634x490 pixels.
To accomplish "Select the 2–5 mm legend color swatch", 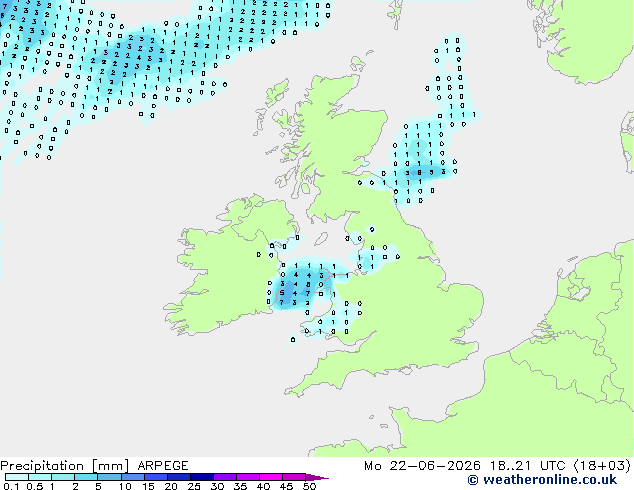I will tap(86, 477).
